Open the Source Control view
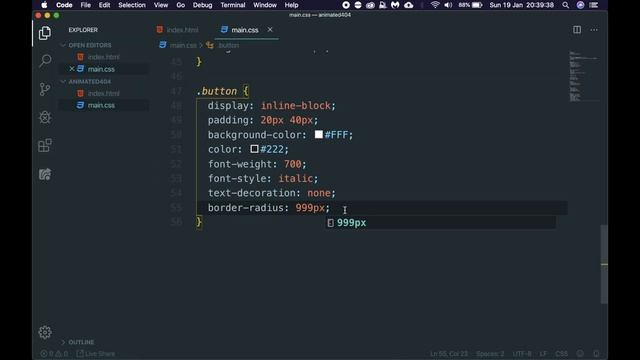Screen dimensions: 640x360 (x=45, y=89)
